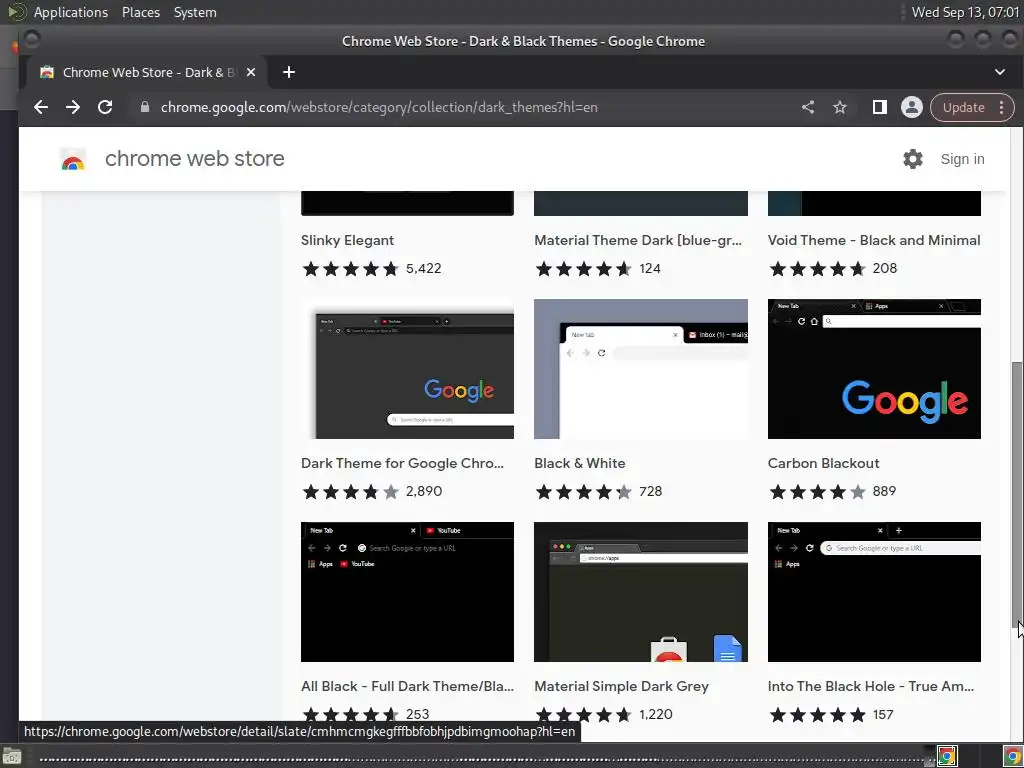Close the Chrome Web Store tab

pos(251,72)
